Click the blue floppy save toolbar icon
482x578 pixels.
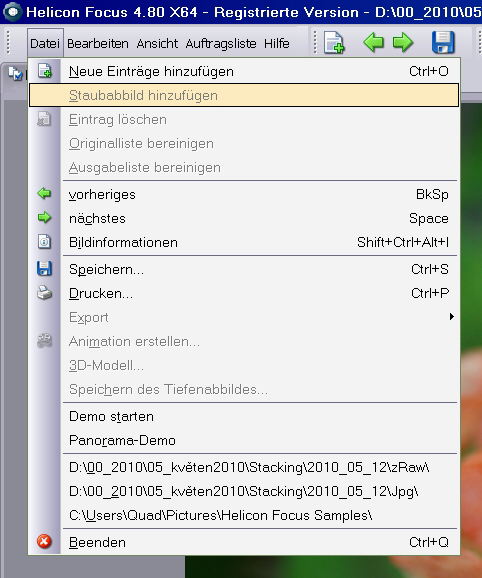(443, 42)
